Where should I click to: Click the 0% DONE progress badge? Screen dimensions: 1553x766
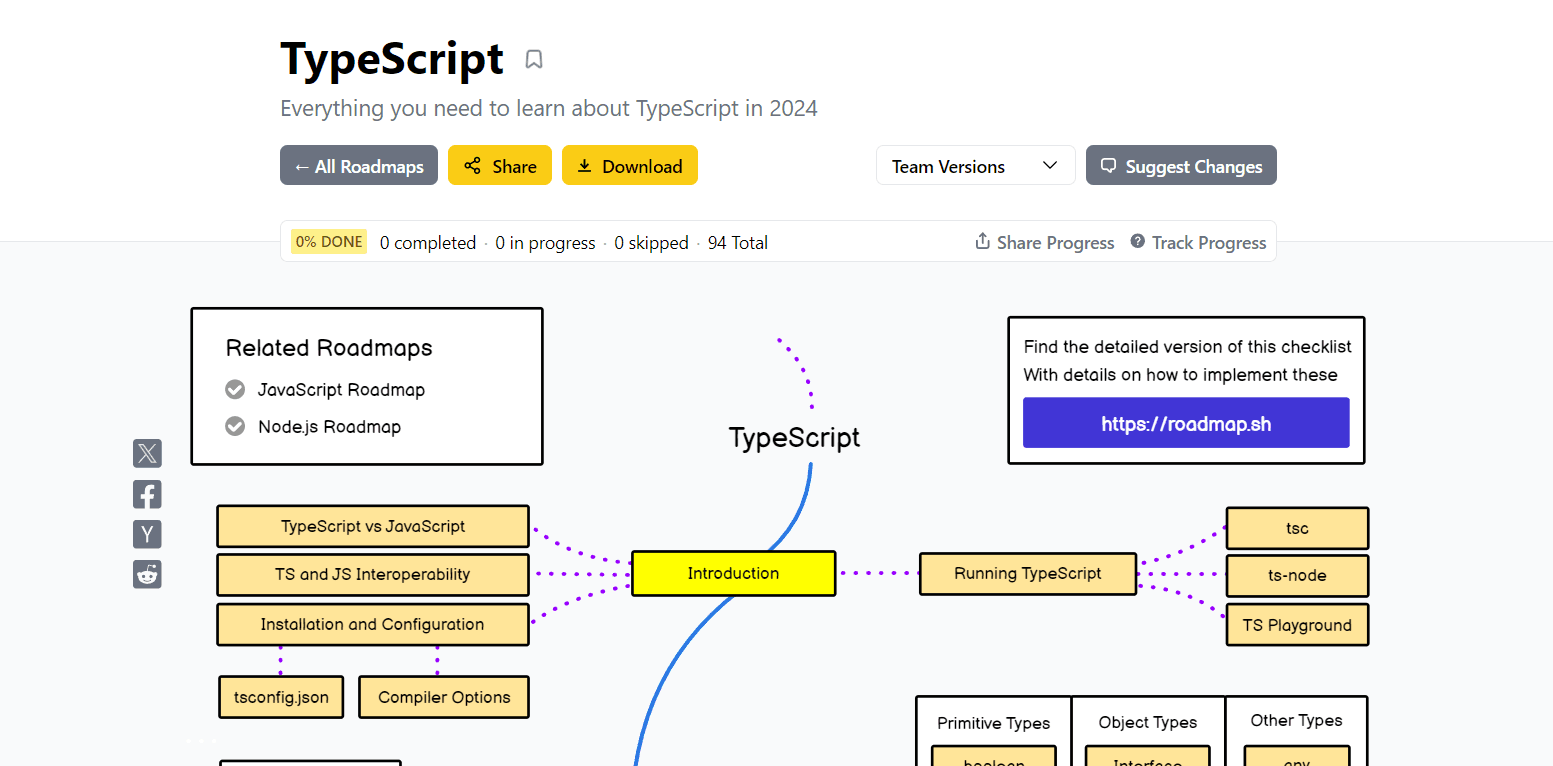tap(329, 242)
